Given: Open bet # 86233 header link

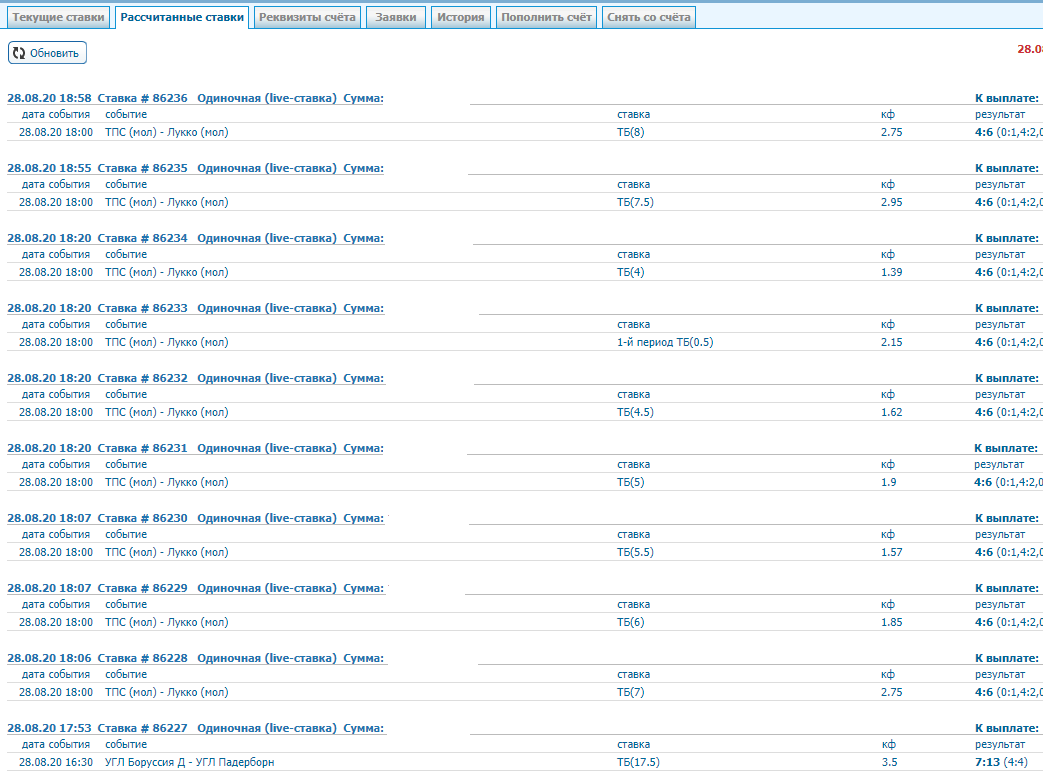Looking at the screenshot, I should [x=195, y=308].
